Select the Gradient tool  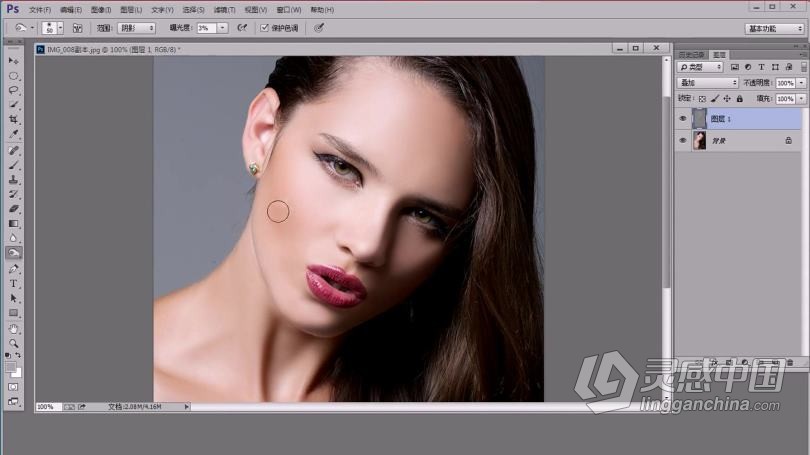(13, 224)
